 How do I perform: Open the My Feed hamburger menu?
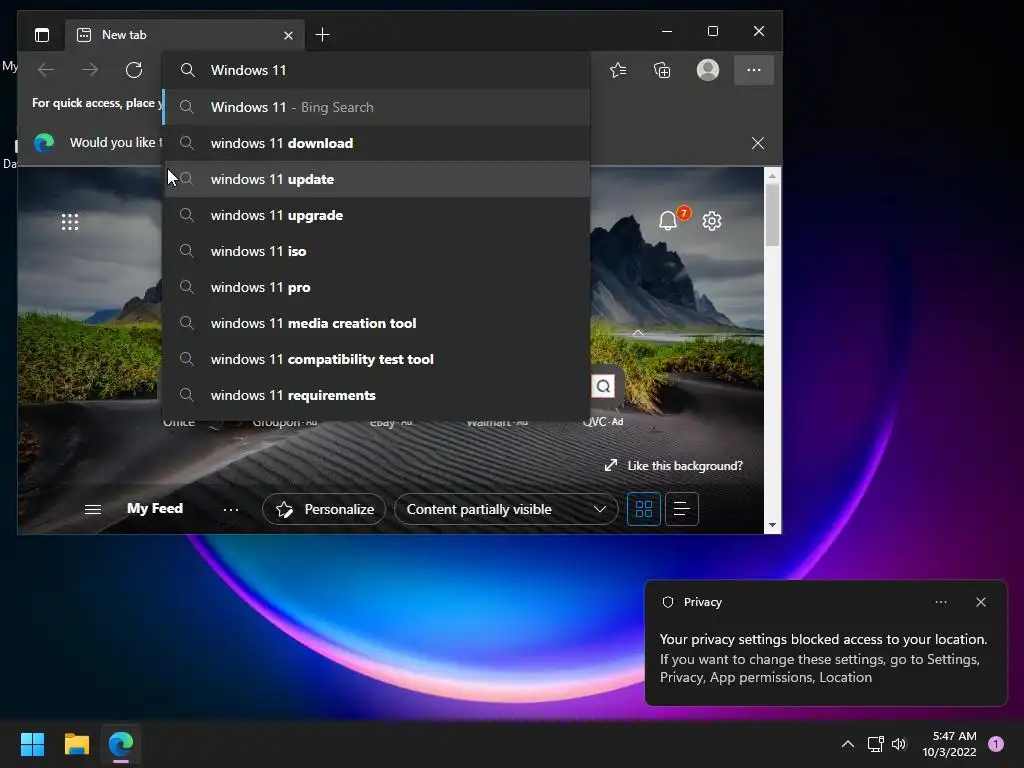point(93,509)
